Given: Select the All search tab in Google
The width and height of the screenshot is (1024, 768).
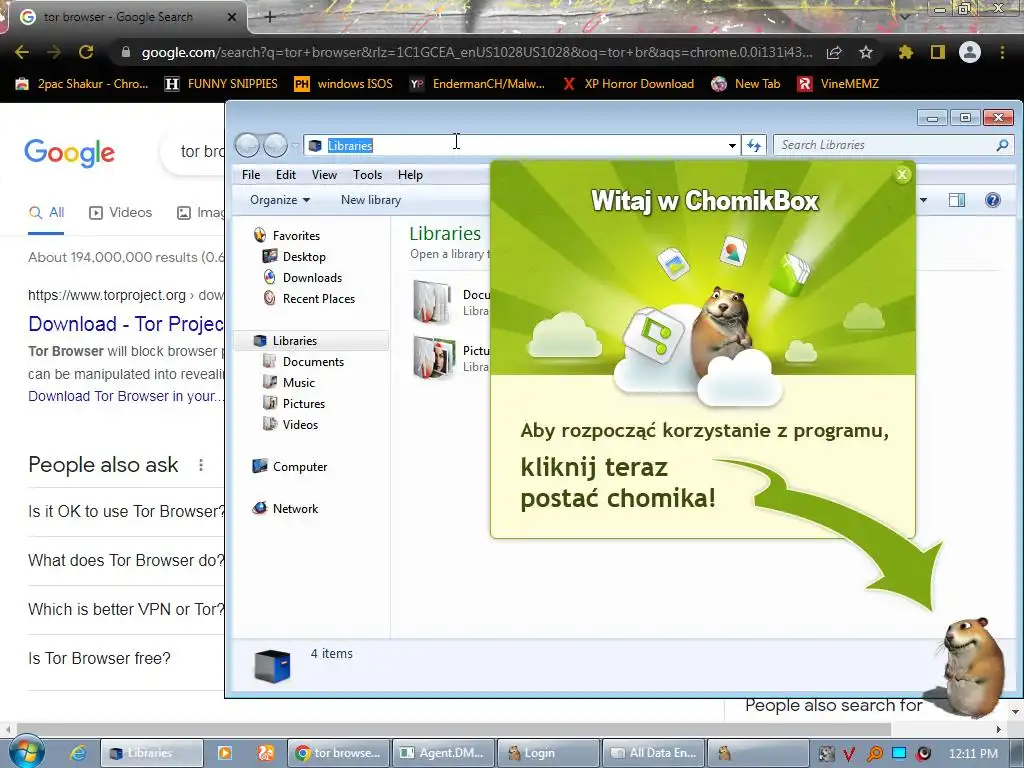Looking at the screenshot, I should [x=46, y=212].
